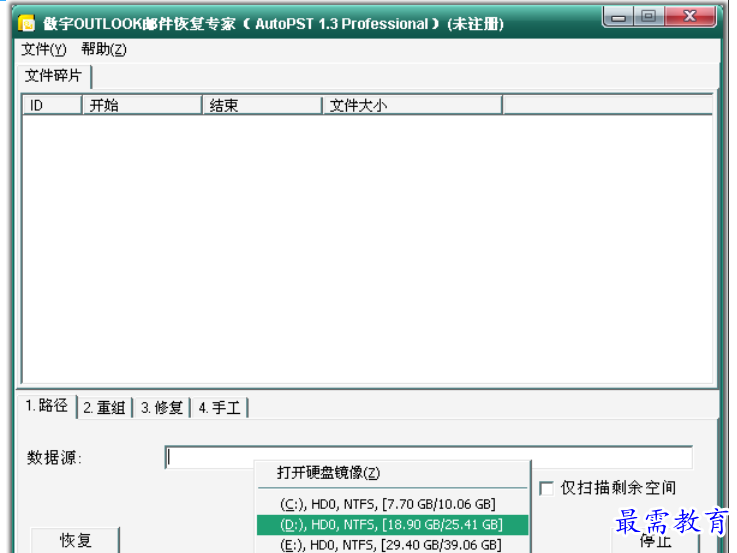
Task: Select drive (E:) HD0 NTFS entry
Action: pos(393,545)
